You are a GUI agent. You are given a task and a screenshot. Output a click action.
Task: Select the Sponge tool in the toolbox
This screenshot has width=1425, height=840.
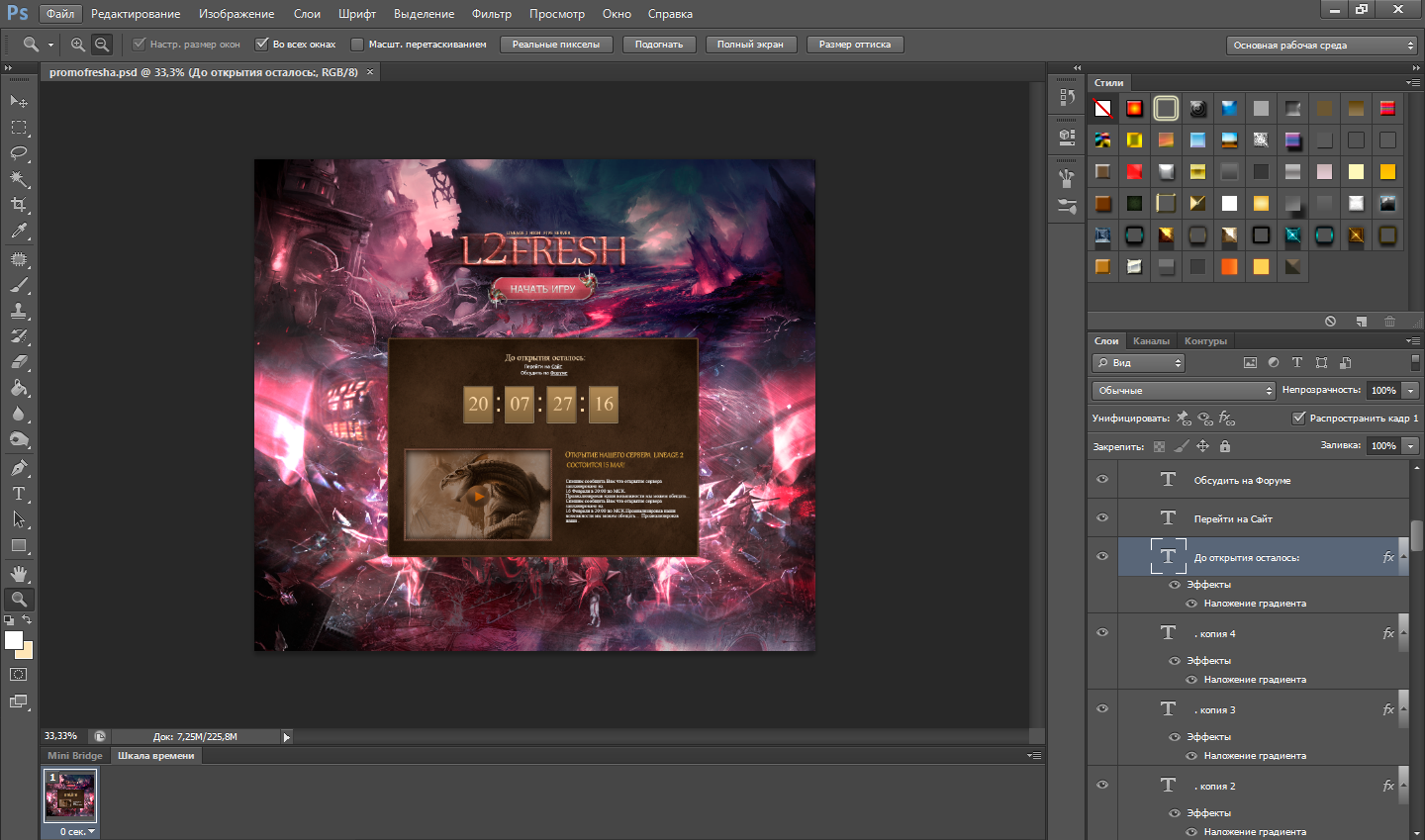tap(19, 440)
